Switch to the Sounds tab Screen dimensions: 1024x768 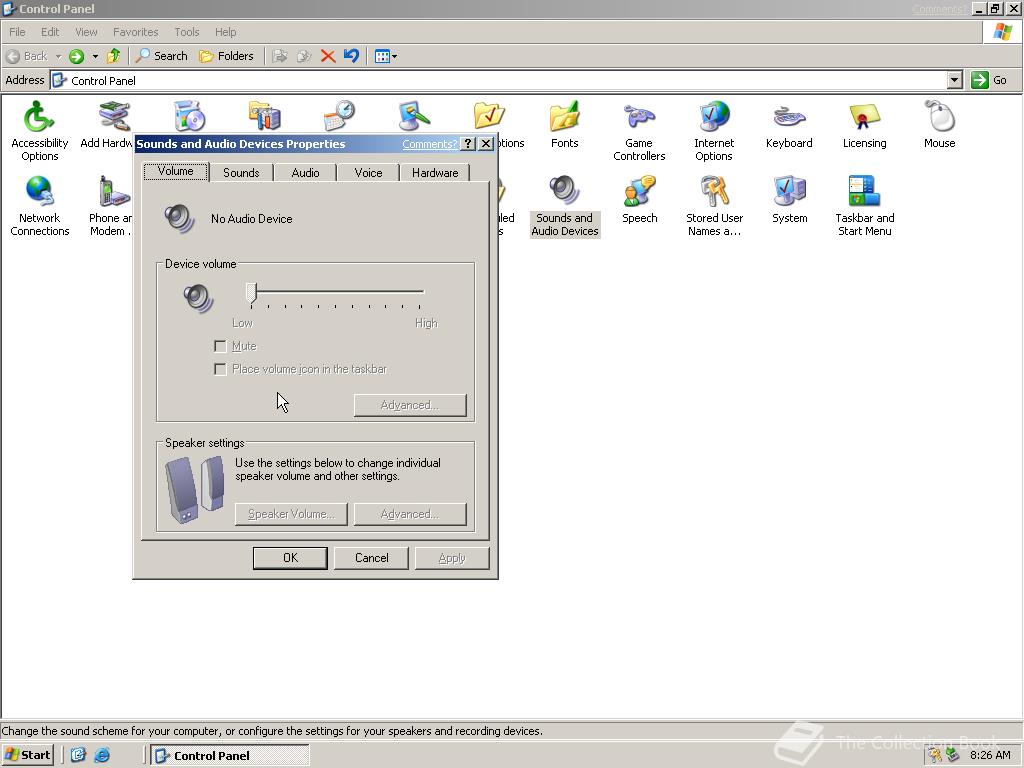point(241,172)
